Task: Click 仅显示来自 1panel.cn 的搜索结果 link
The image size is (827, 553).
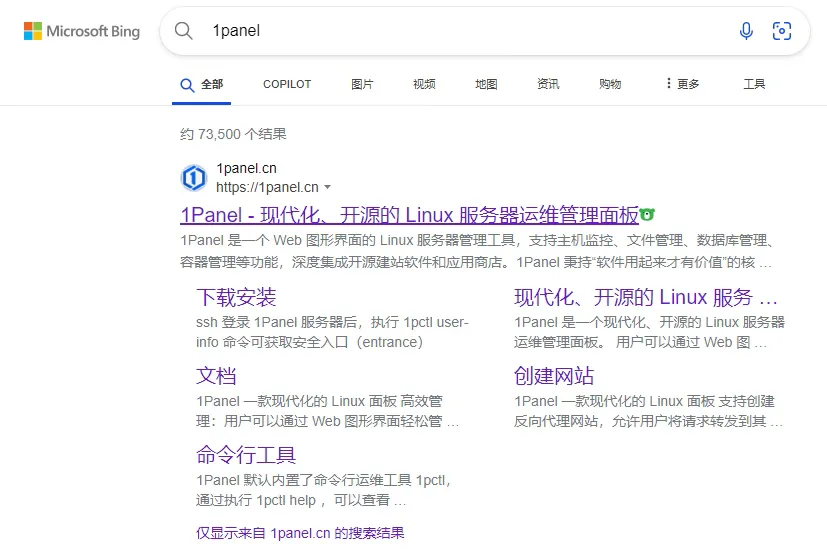Action: click(300, 533)
